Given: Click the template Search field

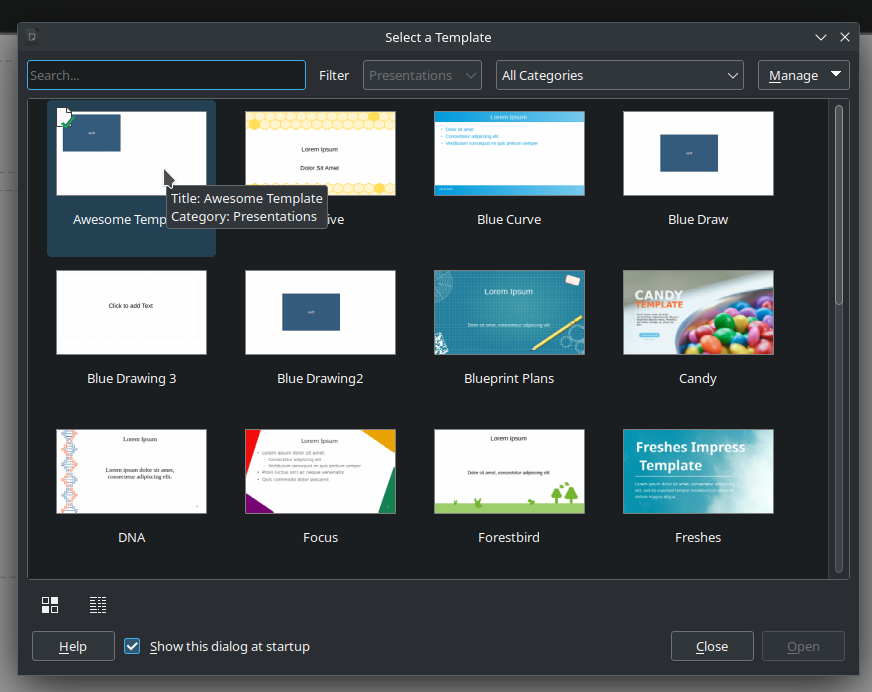Looking at the screenshot, I should (166, 75).
